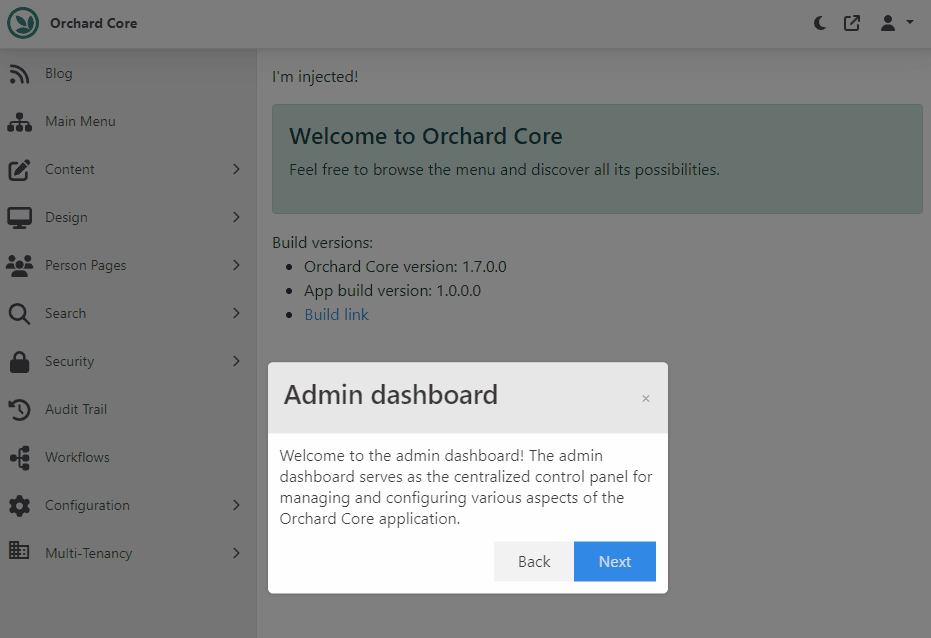Open the user account icon in the header
Viewport: 931px width, 638px height.
pos(888,23)
